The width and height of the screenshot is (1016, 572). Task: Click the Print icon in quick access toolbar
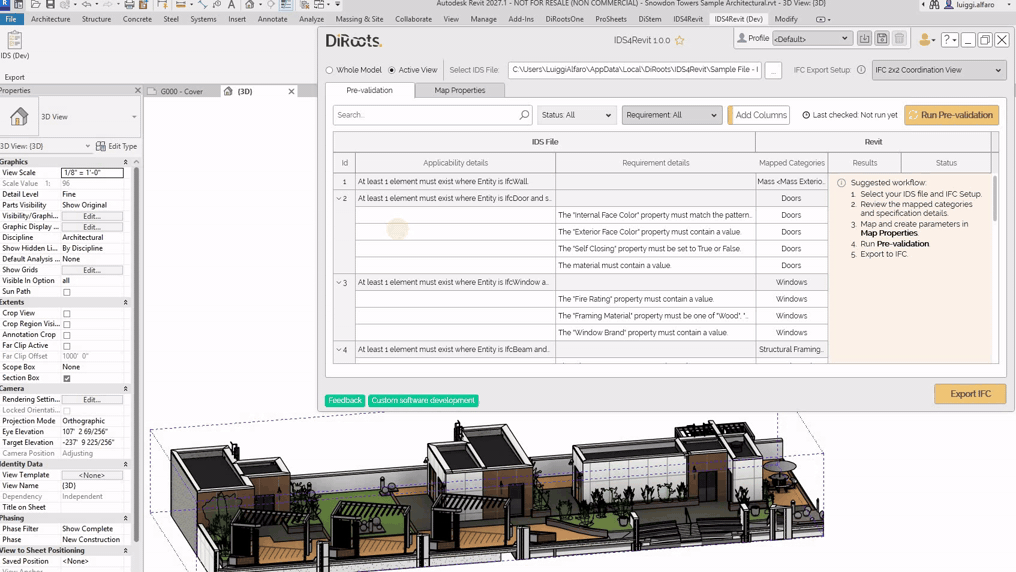point(129,5)
